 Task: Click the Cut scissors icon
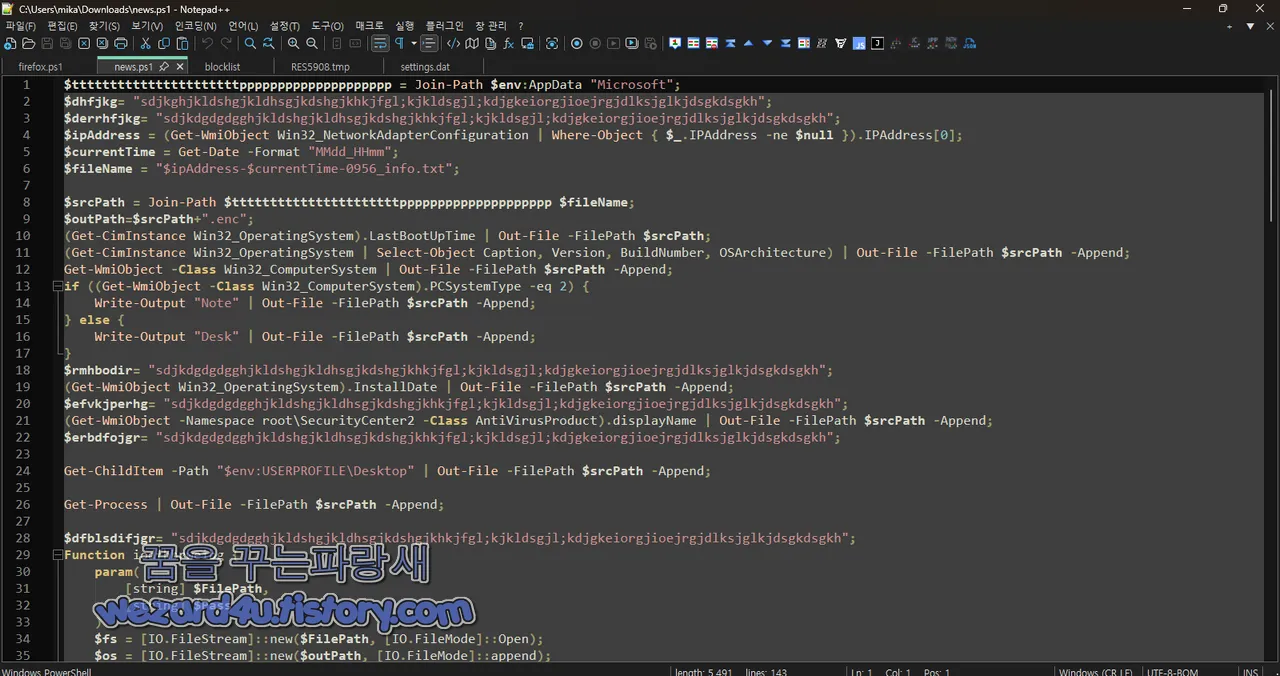click(145, 44)
